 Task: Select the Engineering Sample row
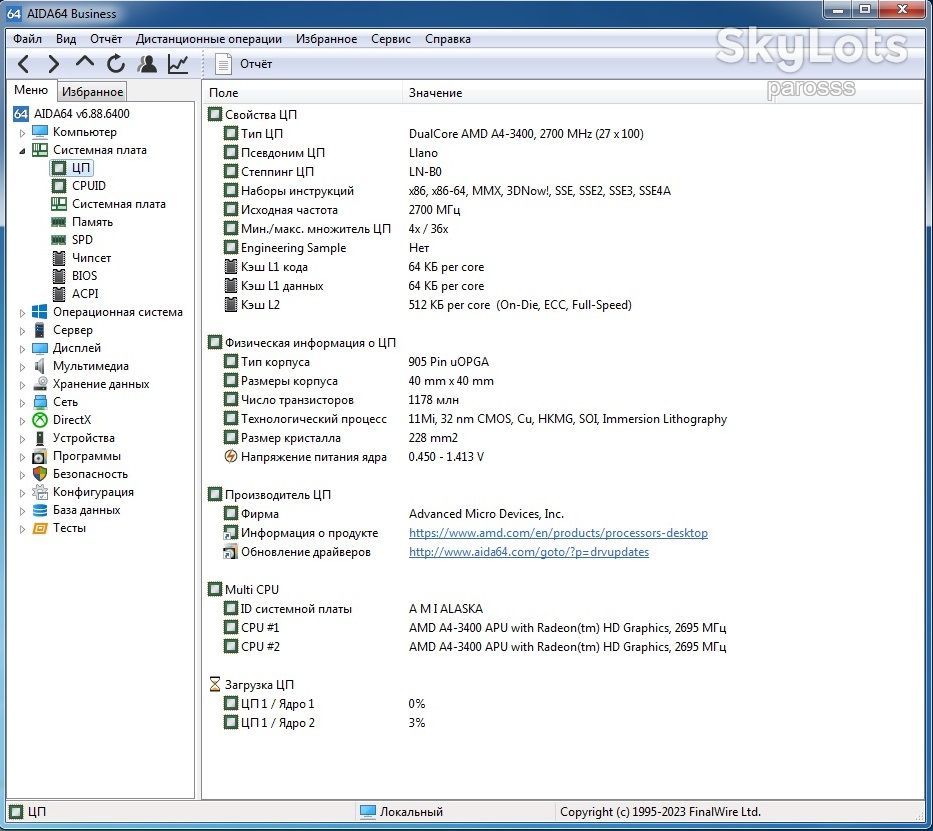(562, 248)
